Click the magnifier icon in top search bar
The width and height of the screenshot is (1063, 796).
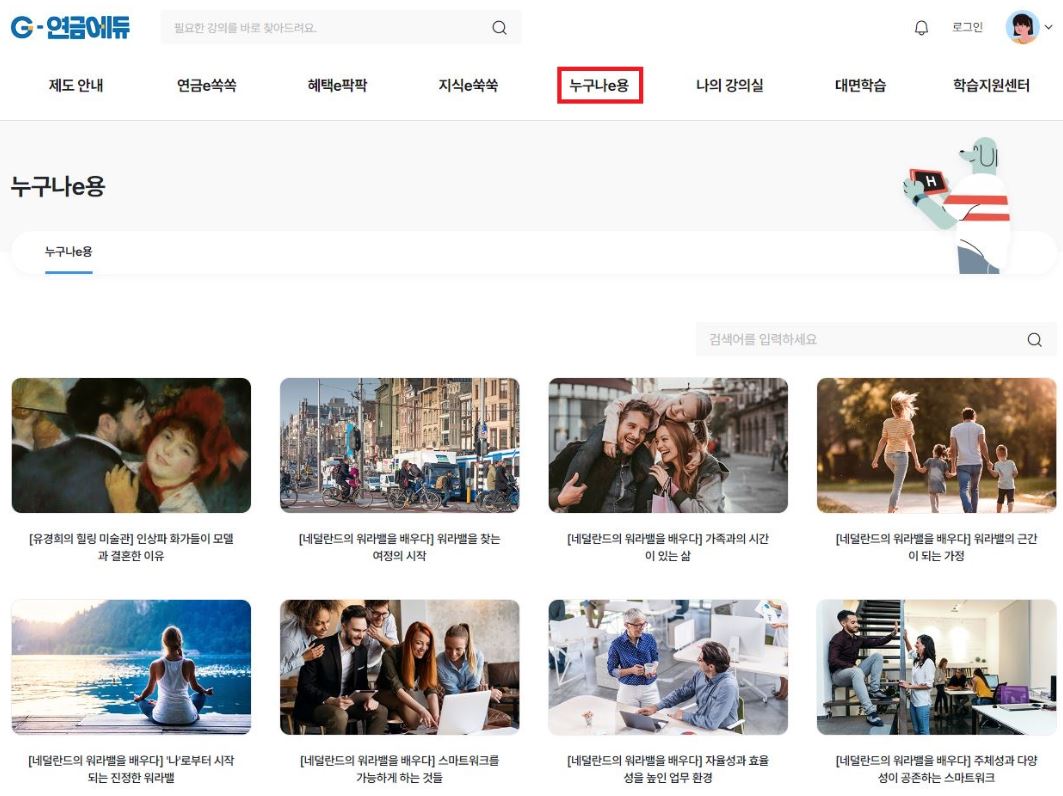pyautogui.click(x=499, y=28)
